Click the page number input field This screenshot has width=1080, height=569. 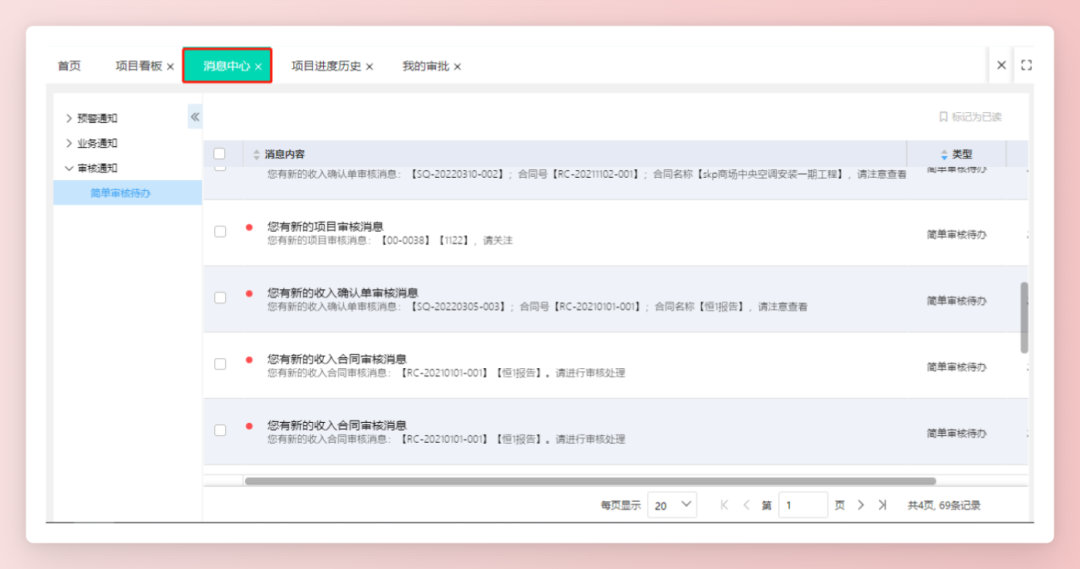click(802, 505)
